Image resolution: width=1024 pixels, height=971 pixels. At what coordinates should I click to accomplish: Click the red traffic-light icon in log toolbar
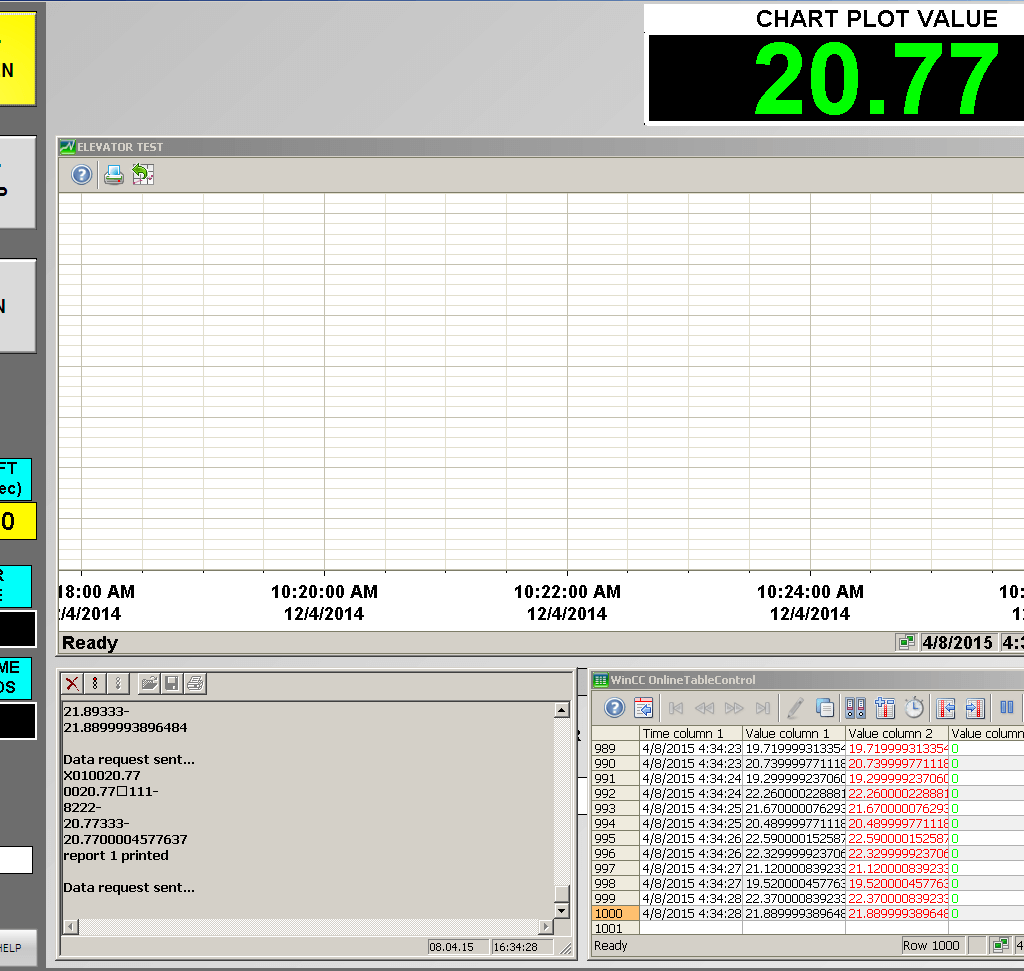(95, 684)
